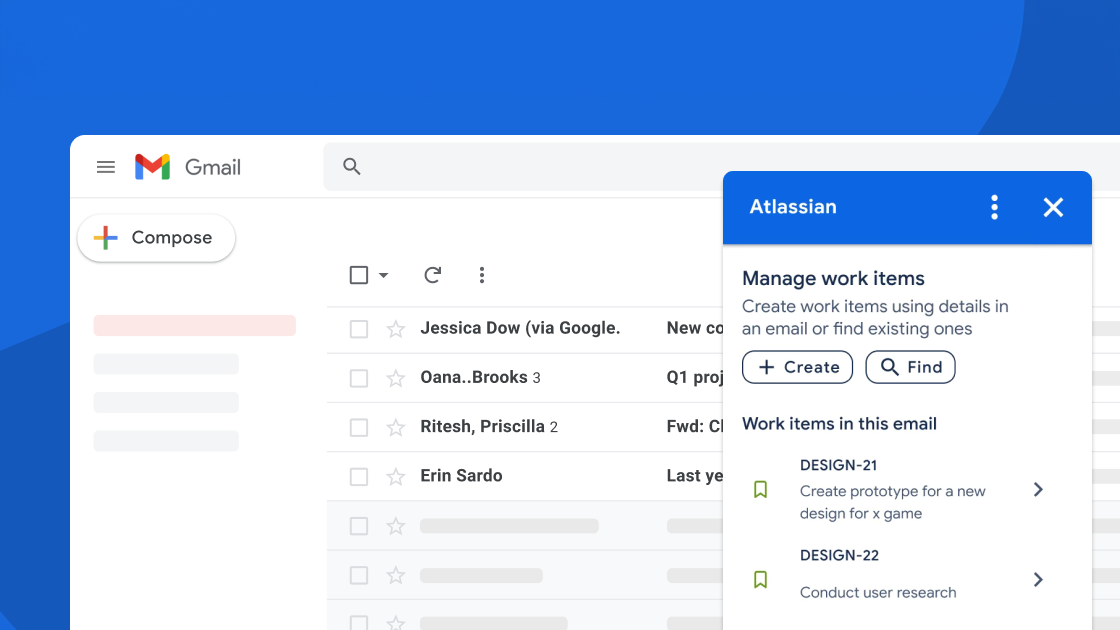Screen dimensions: 1120x630
Task: Expand the DESIGN-22 work item chevron
Action: tap(1038, 580)
